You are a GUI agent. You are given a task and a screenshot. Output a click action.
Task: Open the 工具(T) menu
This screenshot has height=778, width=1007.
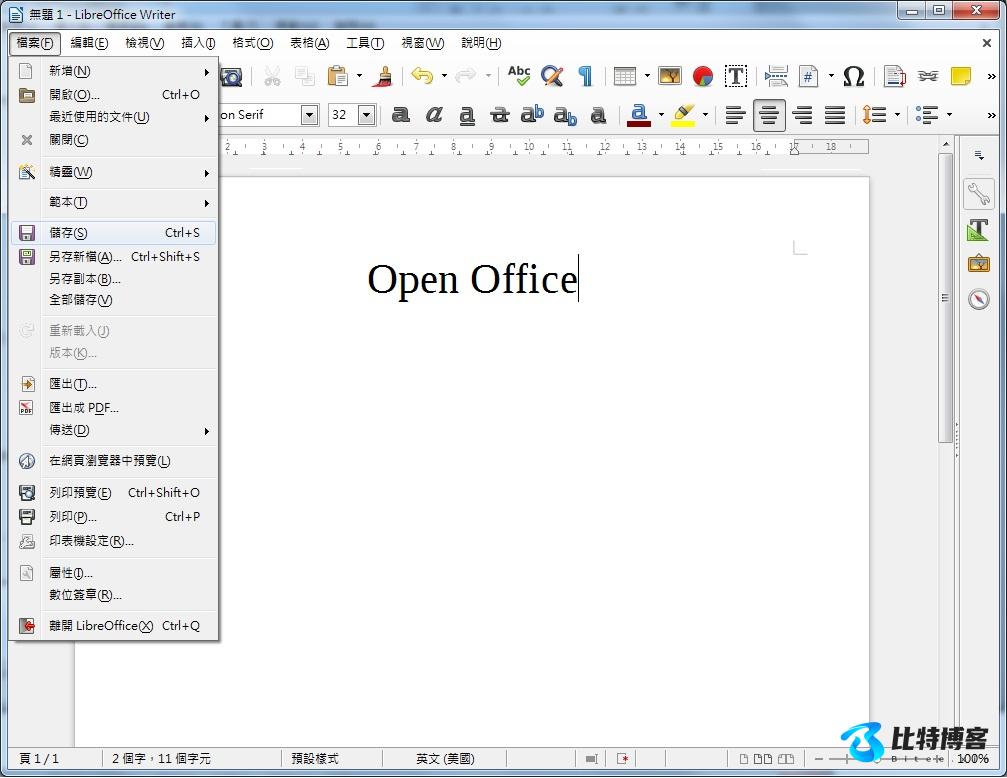click(x=365, y=43)
